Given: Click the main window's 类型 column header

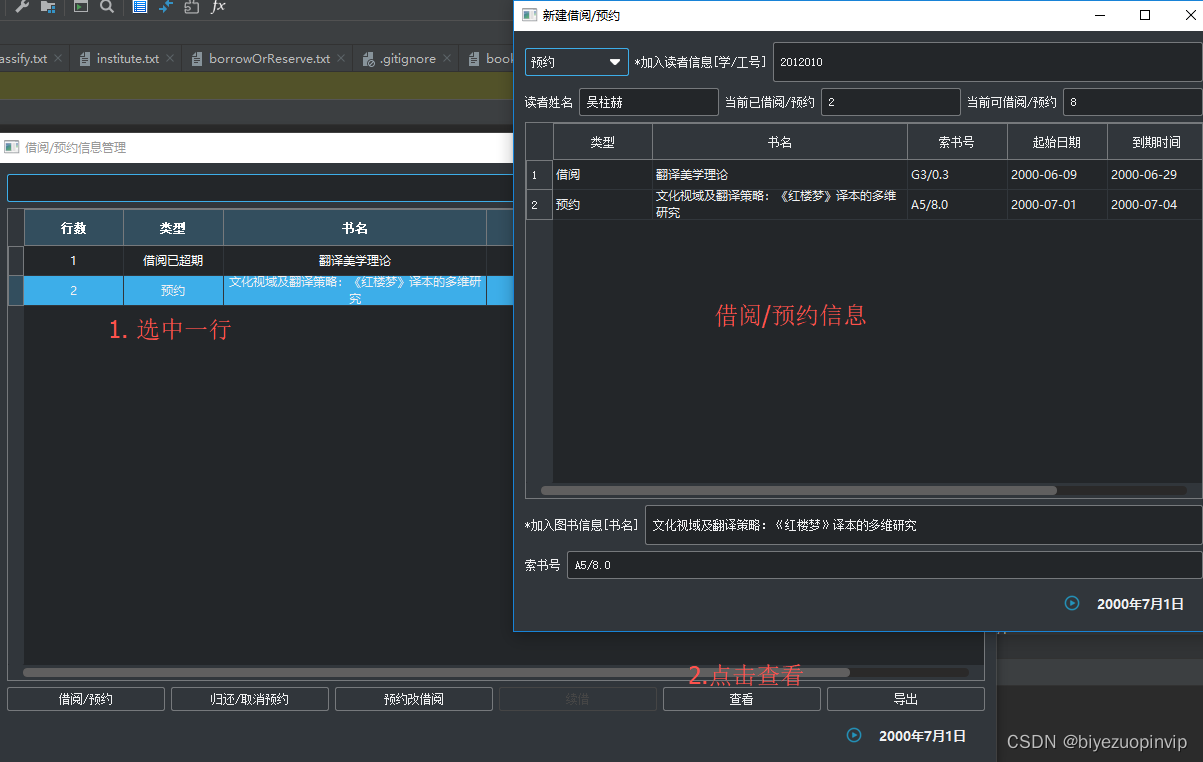Looking at the screenshot, I should [x=173, y=228].
